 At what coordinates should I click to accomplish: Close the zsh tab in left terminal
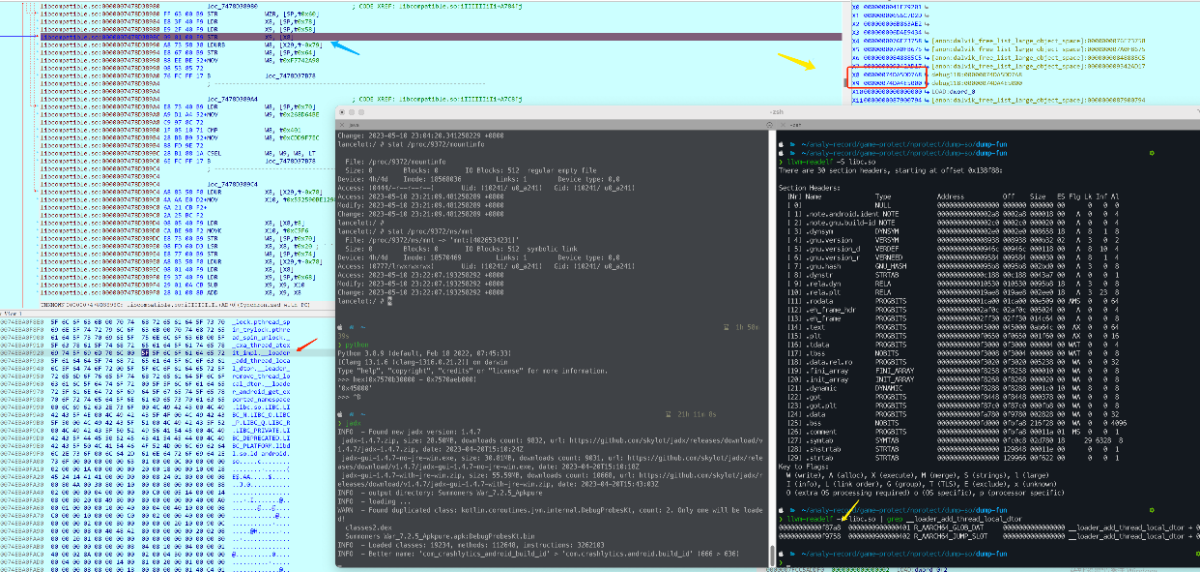pos(342,125)
